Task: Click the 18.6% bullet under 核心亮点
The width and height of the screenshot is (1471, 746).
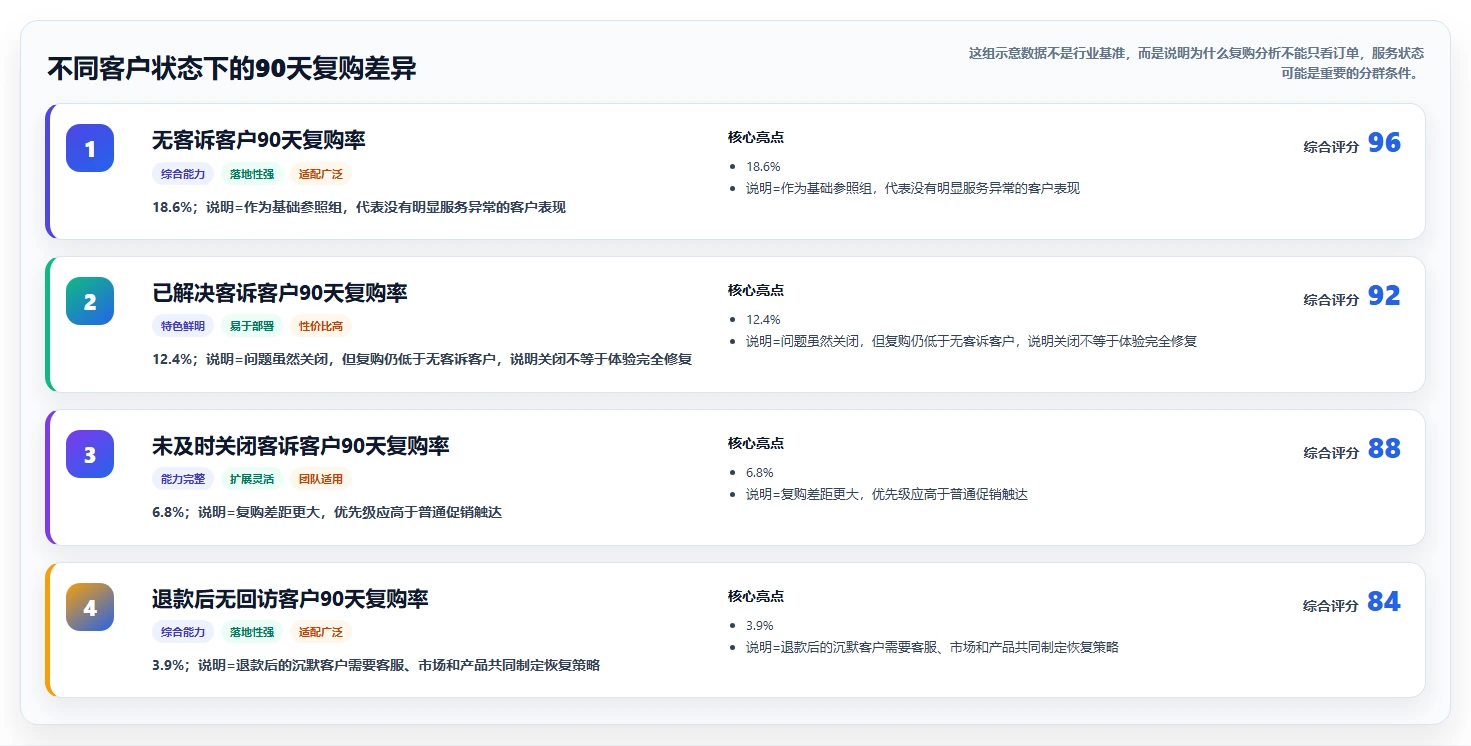Action: click(763, 167)
